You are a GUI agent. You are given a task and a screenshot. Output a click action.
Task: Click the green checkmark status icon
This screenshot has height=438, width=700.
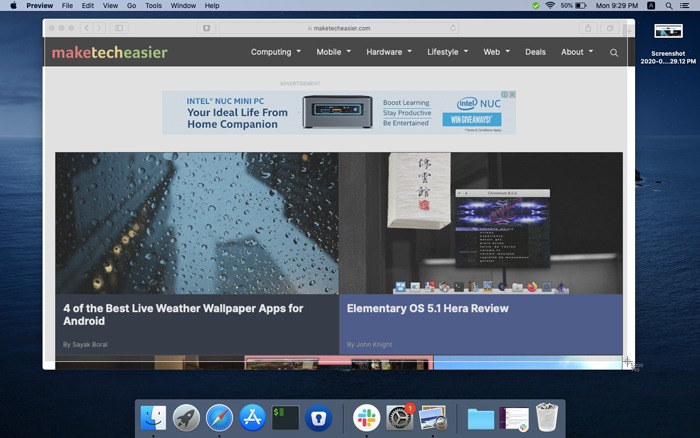(536, 5)
